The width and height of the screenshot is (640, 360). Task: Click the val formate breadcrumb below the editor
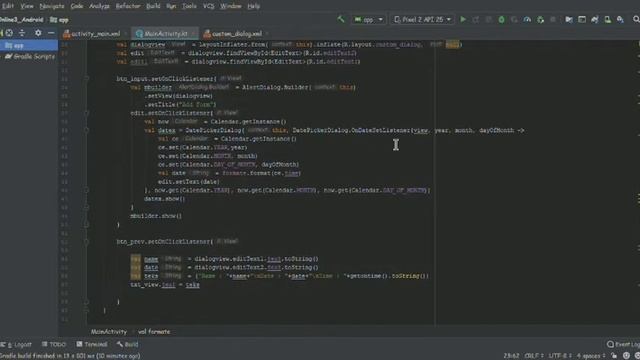tap(154, 331)
